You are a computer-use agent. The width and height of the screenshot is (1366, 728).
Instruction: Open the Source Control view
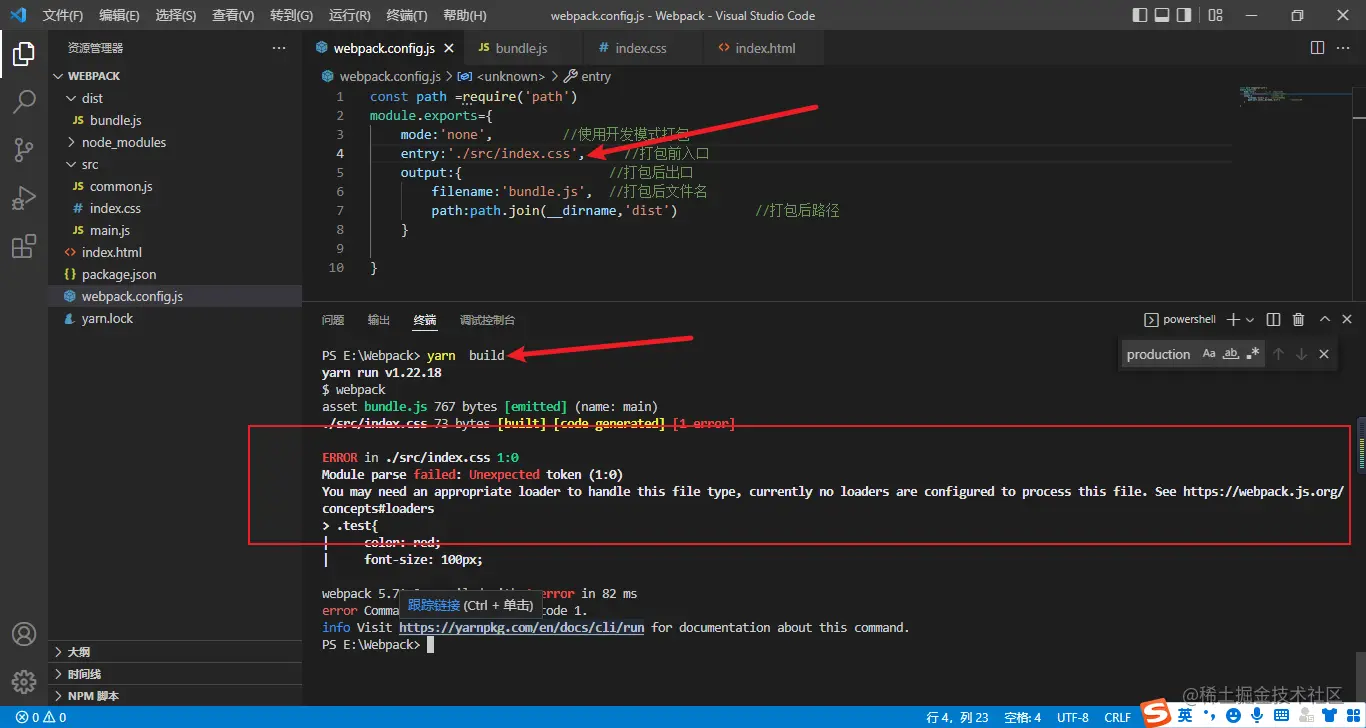(24, 150)
